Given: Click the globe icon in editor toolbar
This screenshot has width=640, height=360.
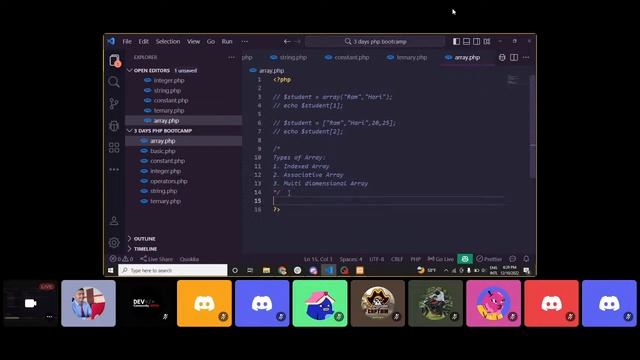Looking at the screenshot, I should (x=502, y=58).
